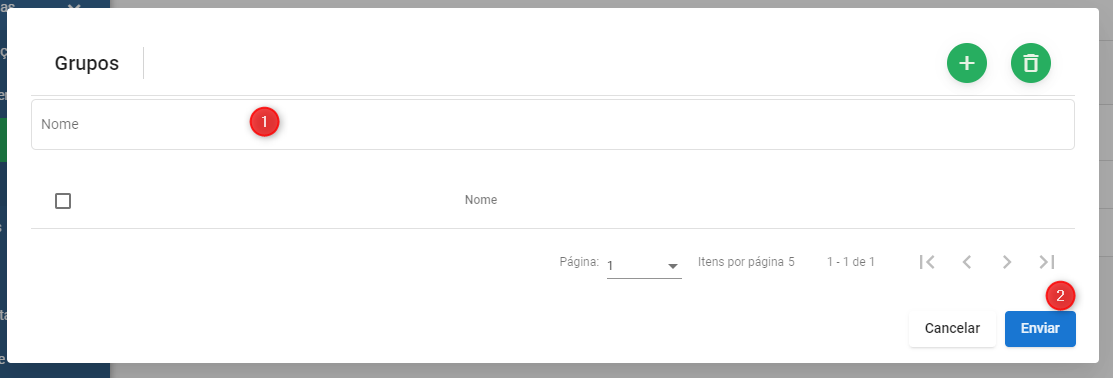Click the green trash delete icon
The height and width of the screenshot is (378, 1113).
pyautogui.click(x=1031, y=63)
